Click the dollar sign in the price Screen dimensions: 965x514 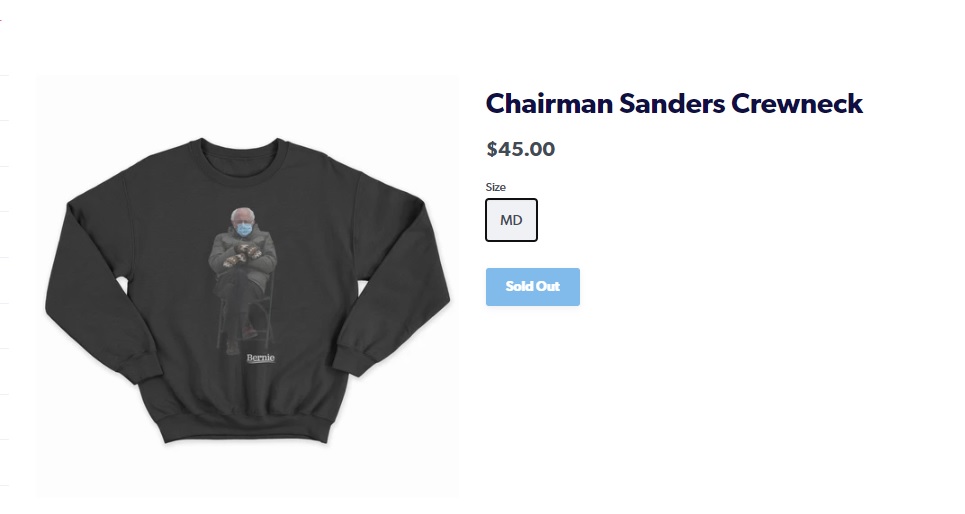pos(491,149)
